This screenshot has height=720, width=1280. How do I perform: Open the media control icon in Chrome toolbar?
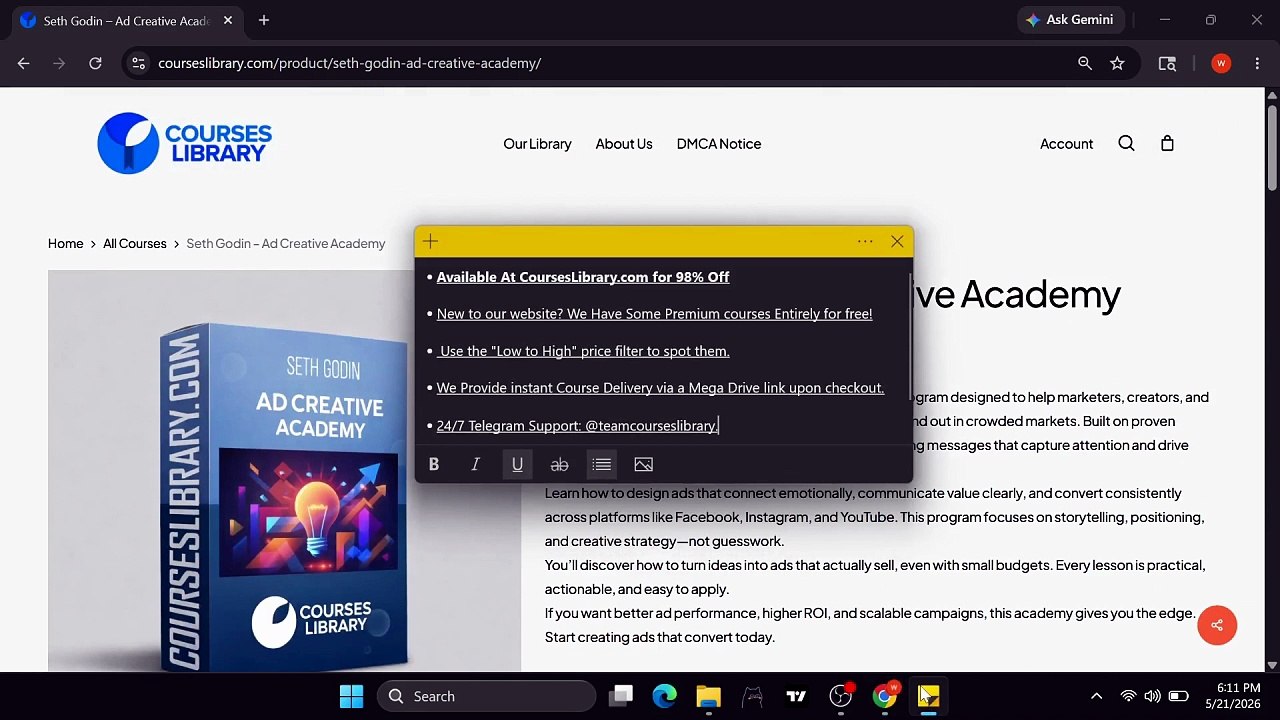point(1167,63)
